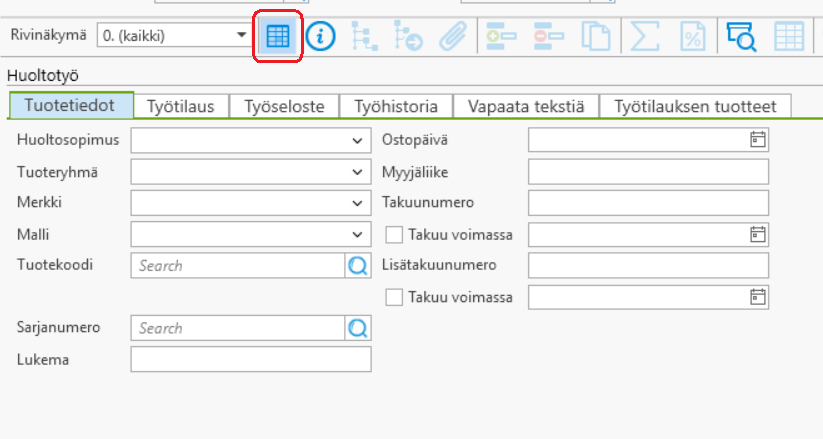Open the Vapaata tekstiä tab
823x439 pixels.
click(526, 106)
